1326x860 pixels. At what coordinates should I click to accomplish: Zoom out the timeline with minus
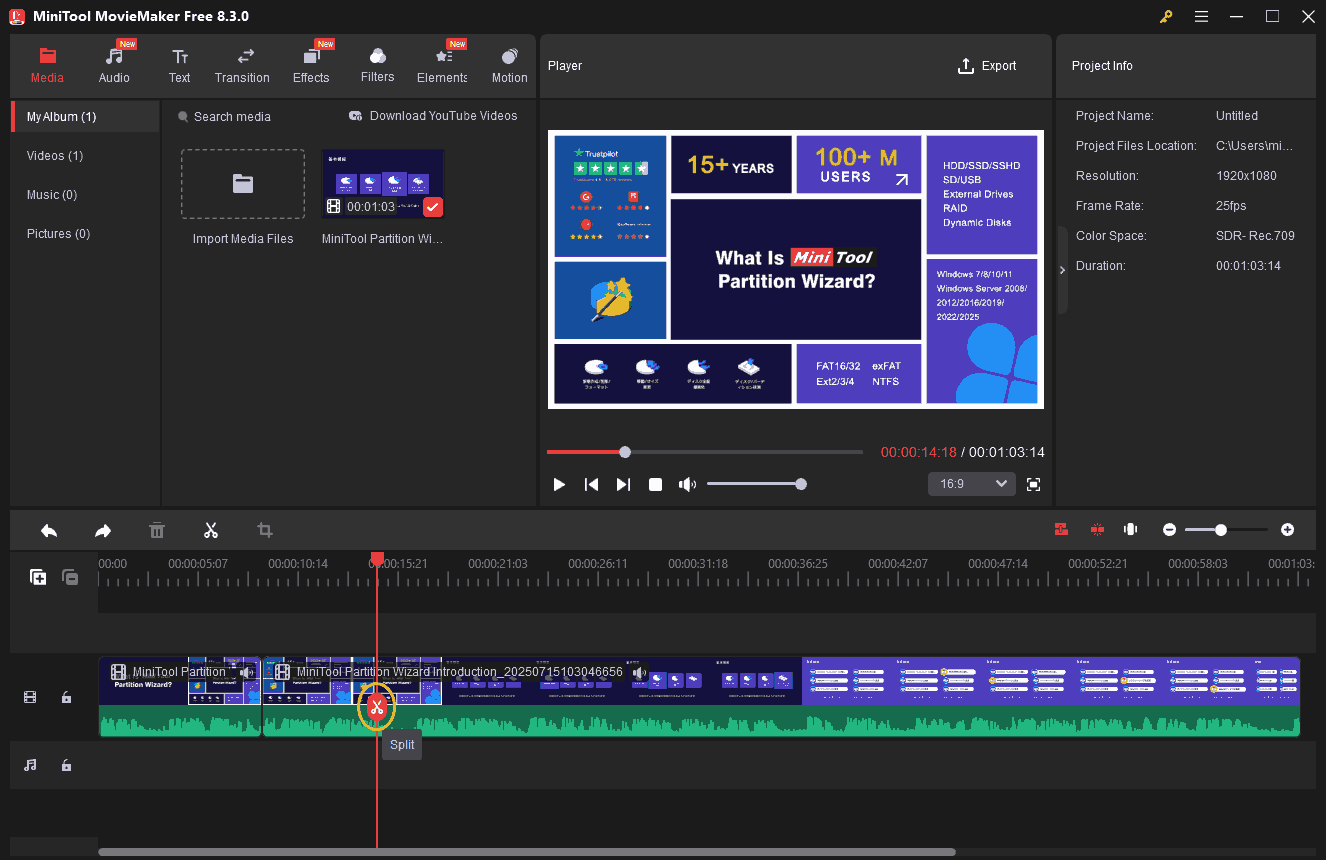point(1169,530)
